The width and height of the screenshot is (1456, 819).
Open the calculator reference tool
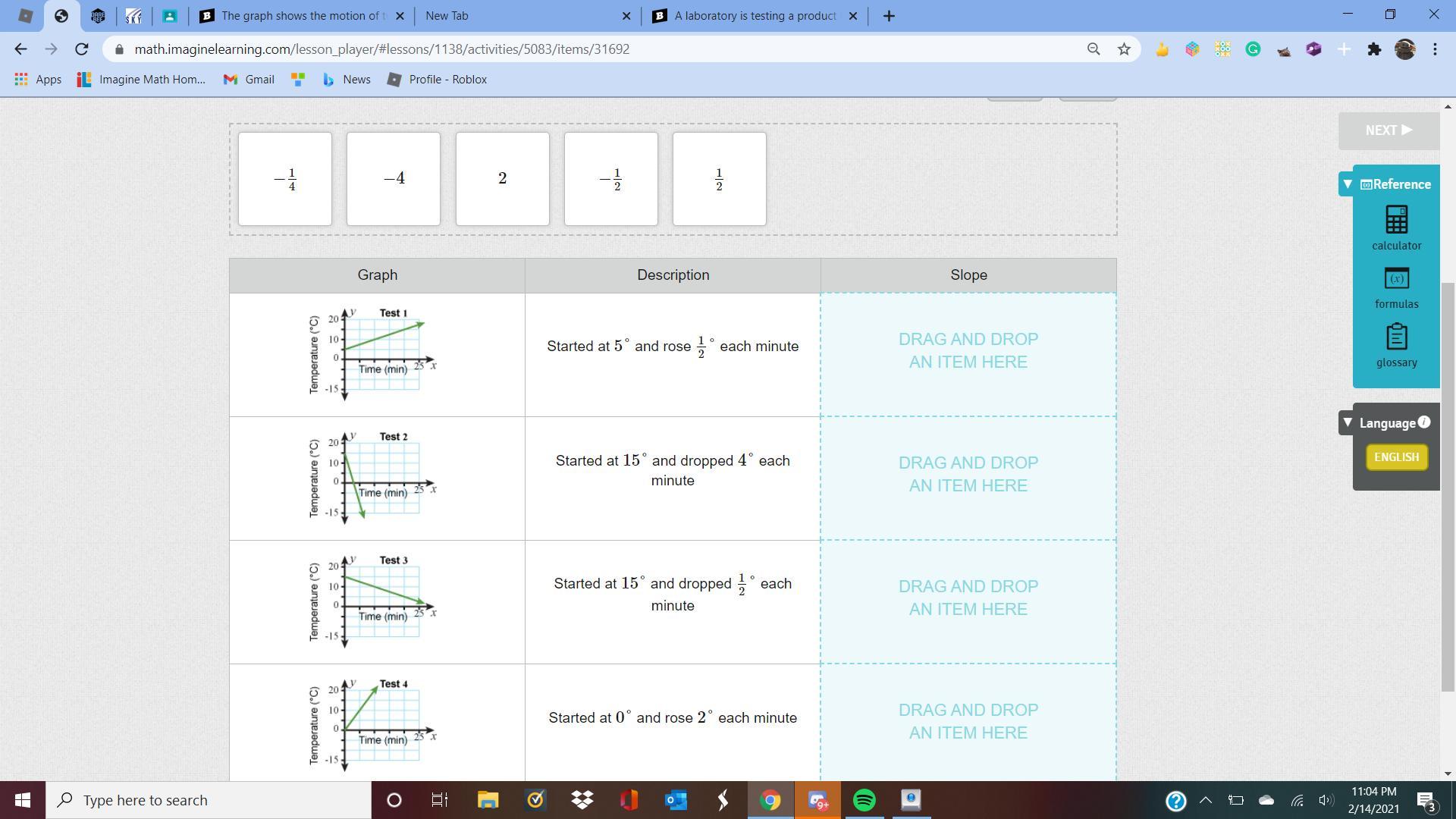click(x=1396, y=227)
